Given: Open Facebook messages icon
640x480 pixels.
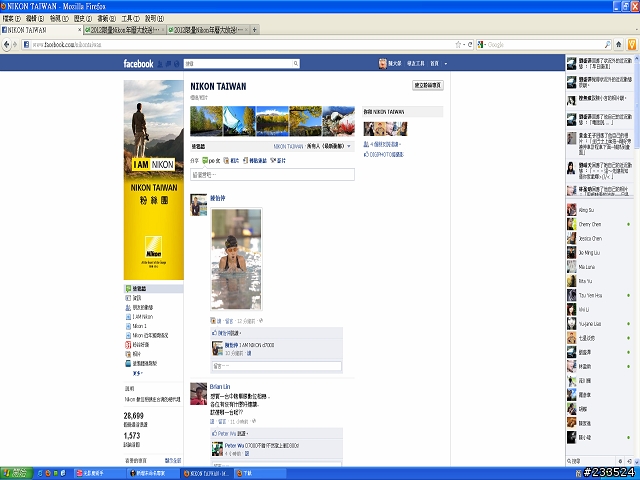Looking at the screenshot, I should 168,64.
